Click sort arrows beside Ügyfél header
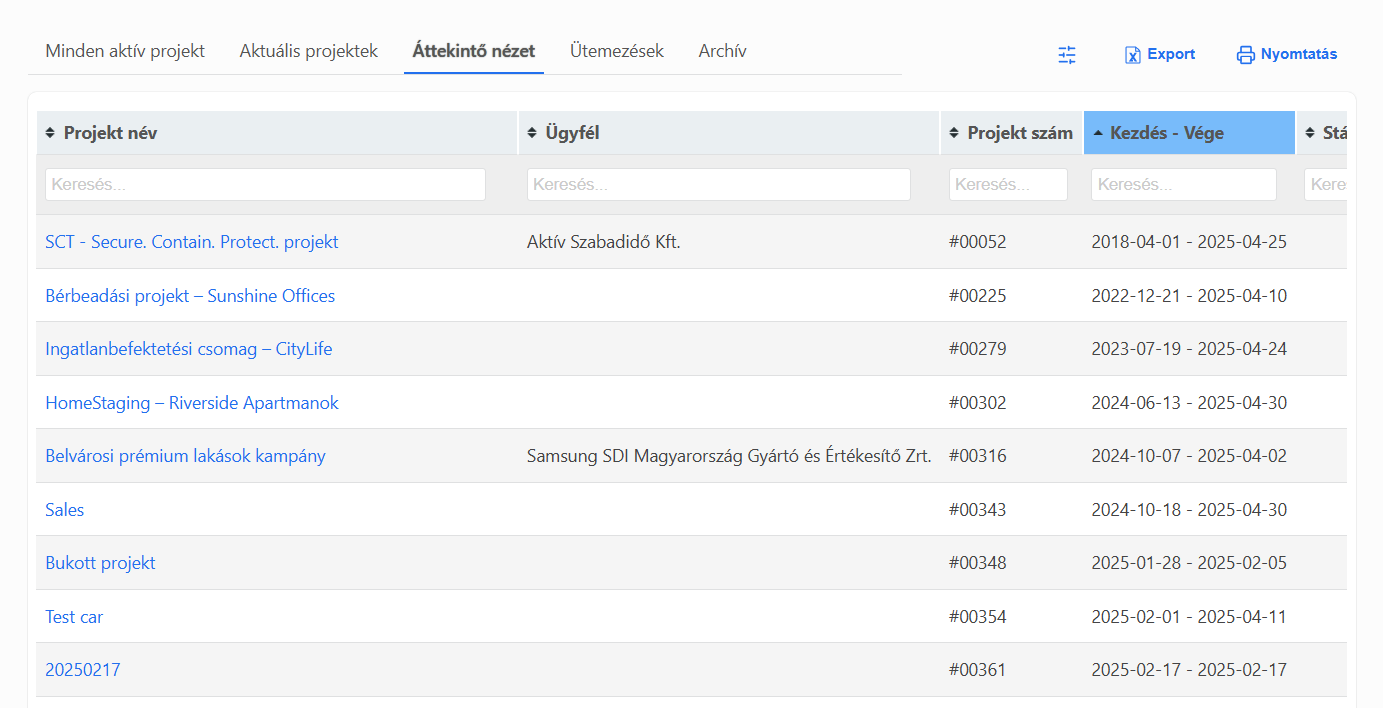The image size is (1383, 708). 531,133
